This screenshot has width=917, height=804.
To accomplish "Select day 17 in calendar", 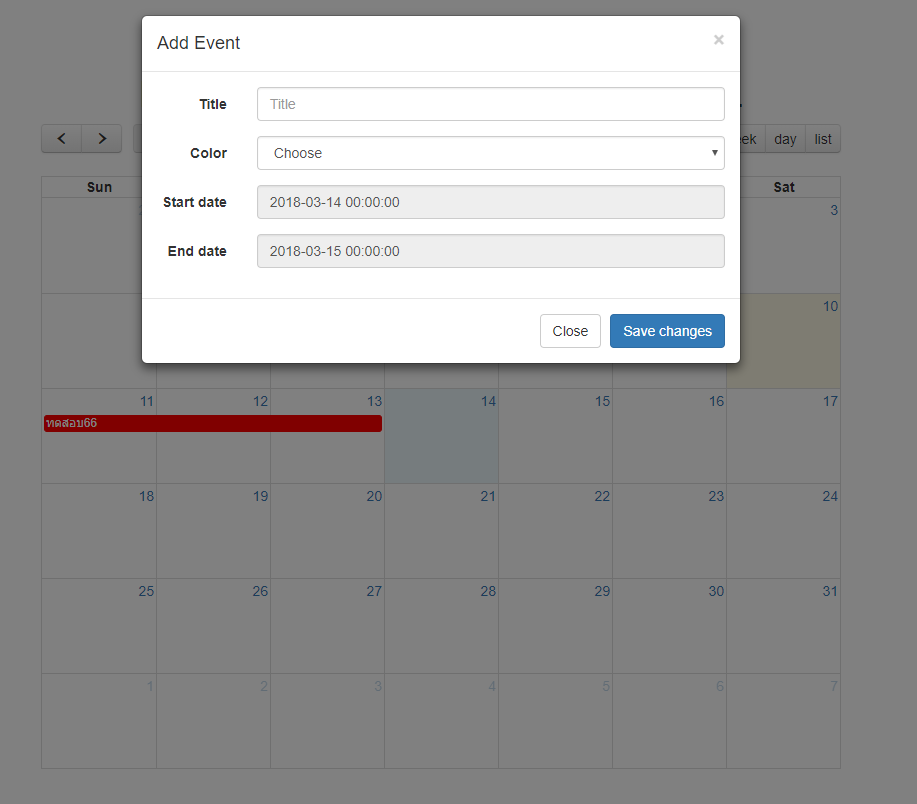I will [784, 436].
